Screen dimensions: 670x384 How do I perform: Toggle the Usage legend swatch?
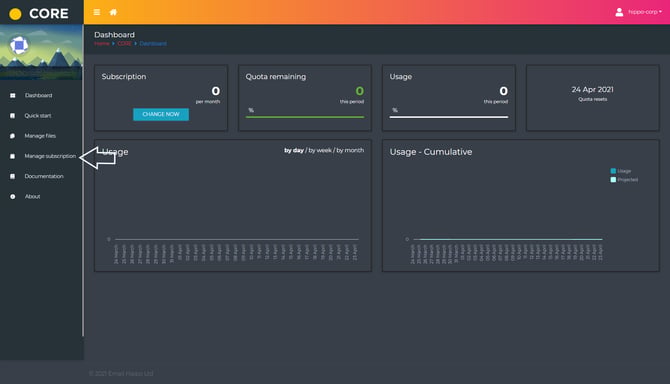[613, 171]
